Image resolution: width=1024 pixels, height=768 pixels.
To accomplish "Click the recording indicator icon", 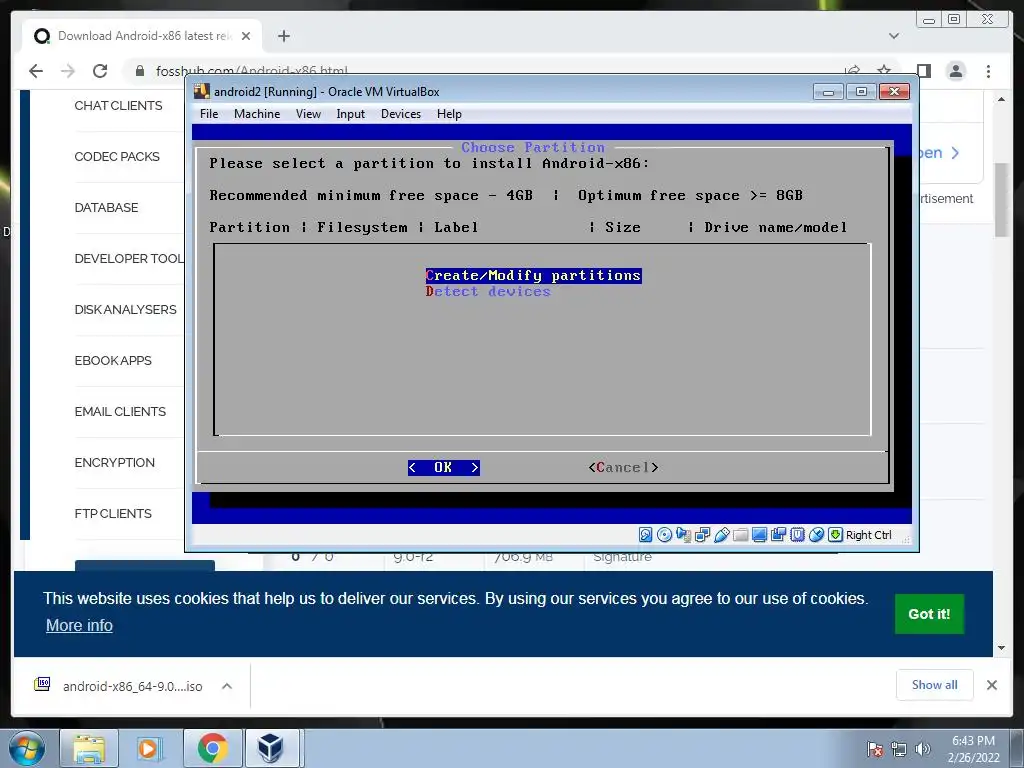I will [x=778, y=535].
